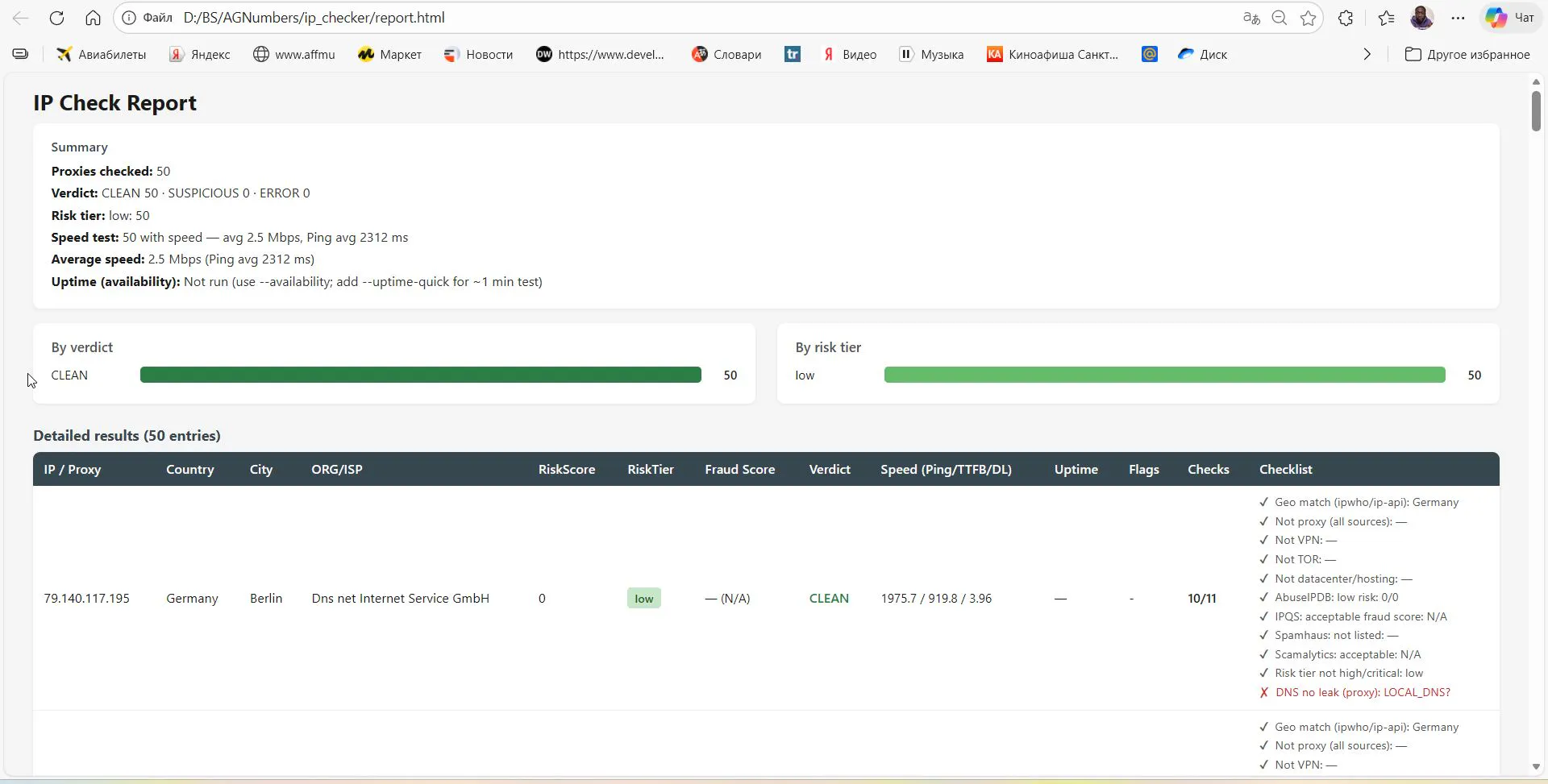1548x784 pixels.
Task: Click Dns net Internet Service GmbH cell
Action: 401,598
